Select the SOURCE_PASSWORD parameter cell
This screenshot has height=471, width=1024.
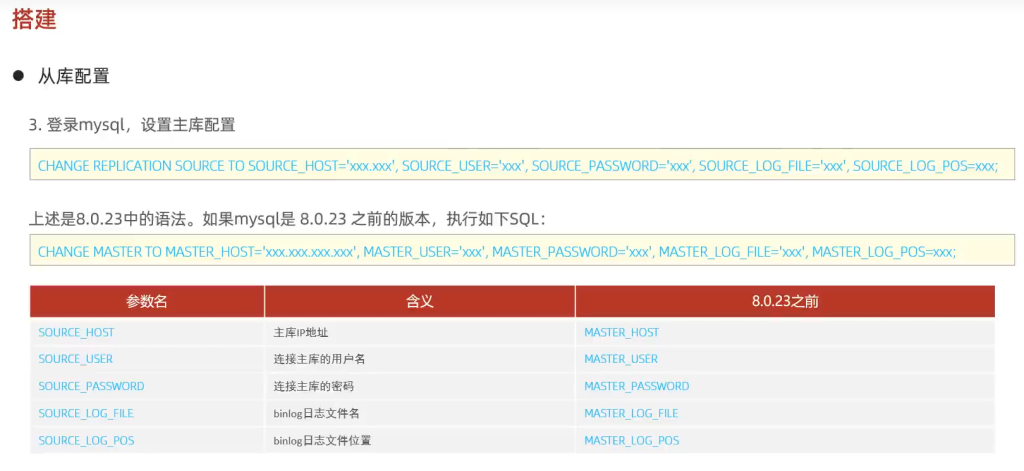click(x=91, y=386)
